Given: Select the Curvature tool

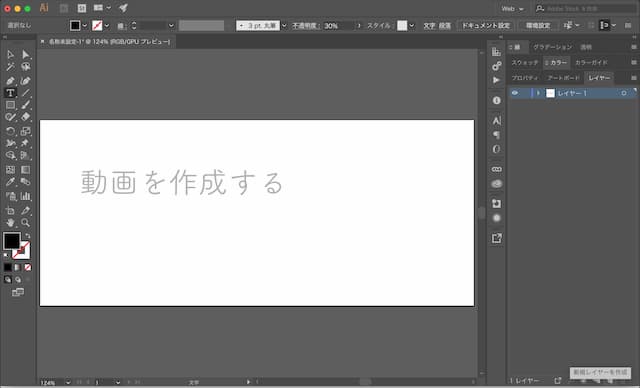Looking at the screenshot, I should pyautogui.click(x=26, y=81).
